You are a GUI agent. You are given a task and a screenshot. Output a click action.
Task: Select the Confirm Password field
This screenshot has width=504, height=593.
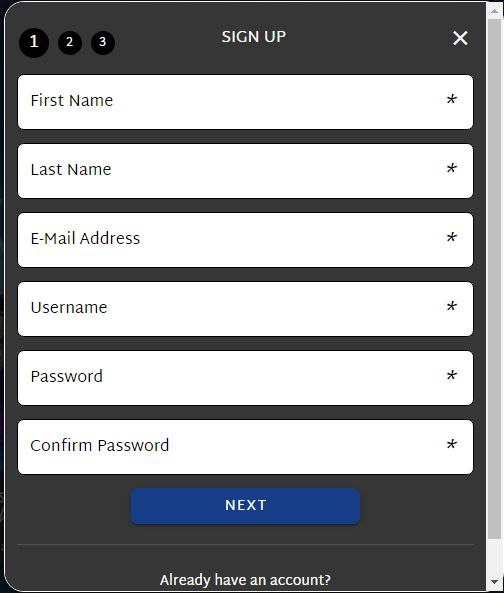click(x=245, y=447)
